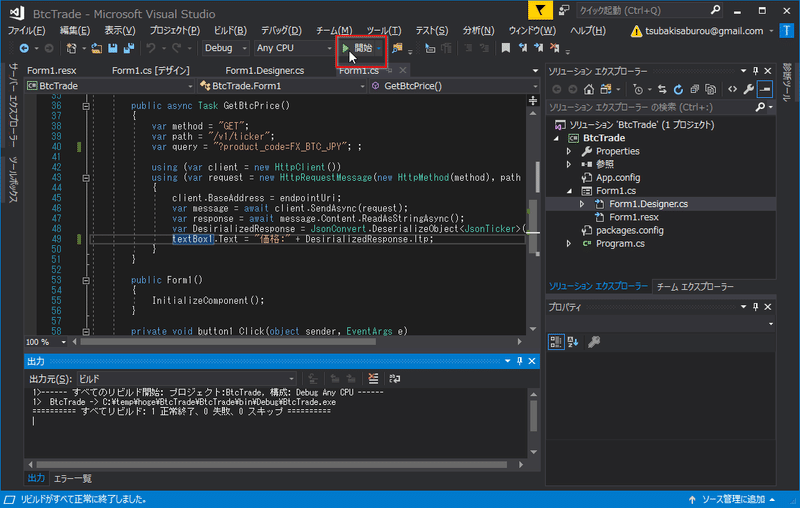Collapse the using block outline at line 43
This screenshot has width=800, height=508.
(86, 178)
